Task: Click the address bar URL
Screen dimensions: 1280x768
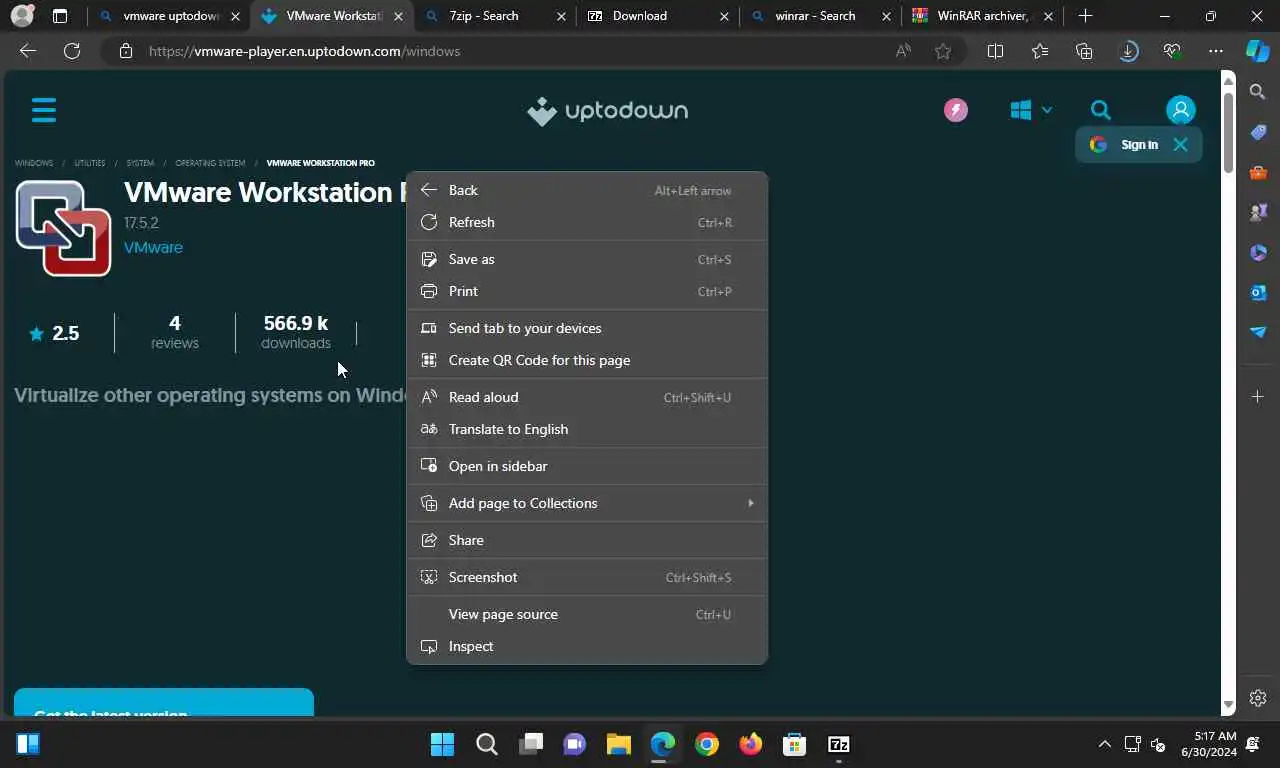Action: pos(304,51)
